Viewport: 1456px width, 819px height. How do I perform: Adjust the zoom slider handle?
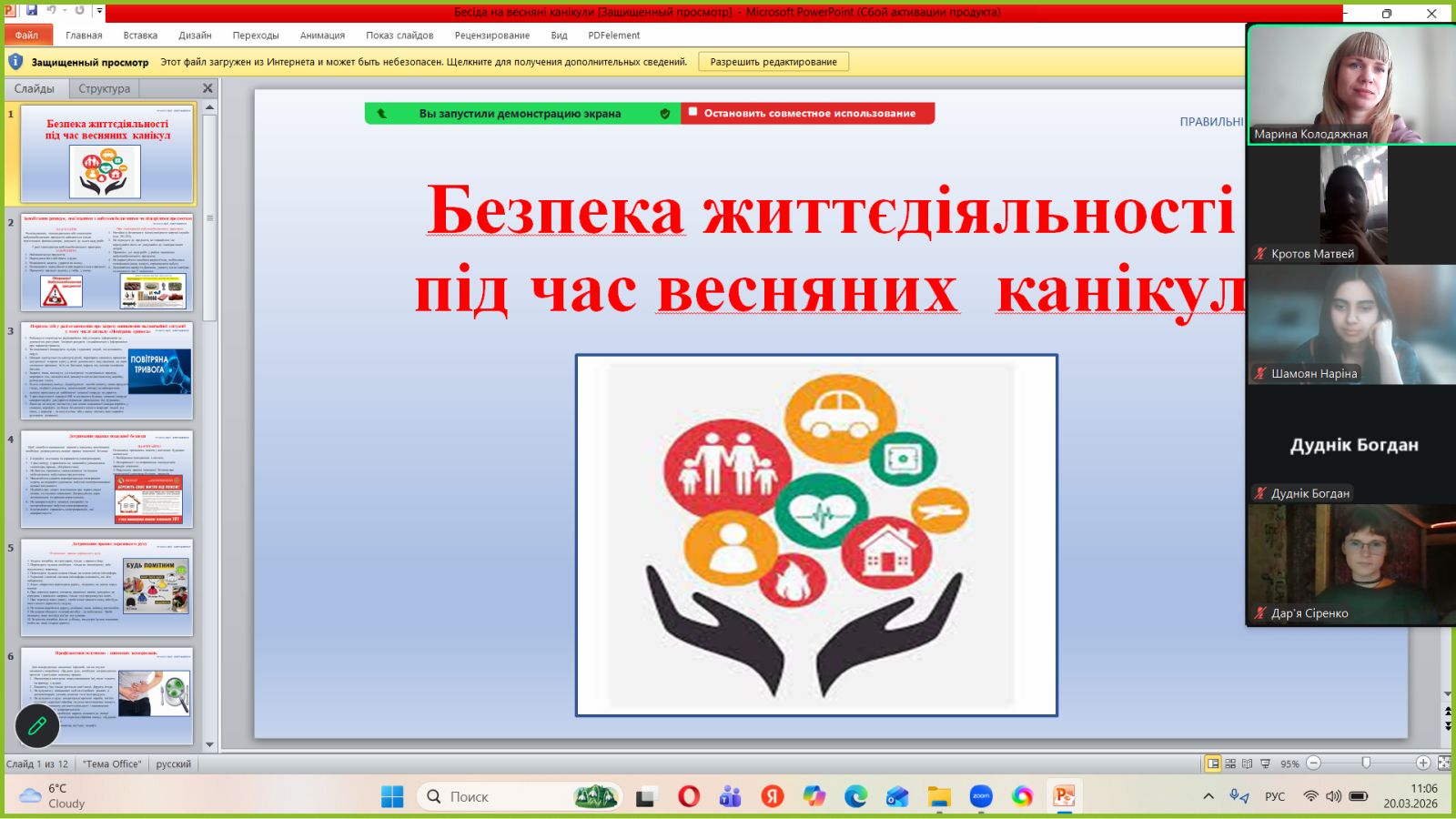coord(1366,763)
